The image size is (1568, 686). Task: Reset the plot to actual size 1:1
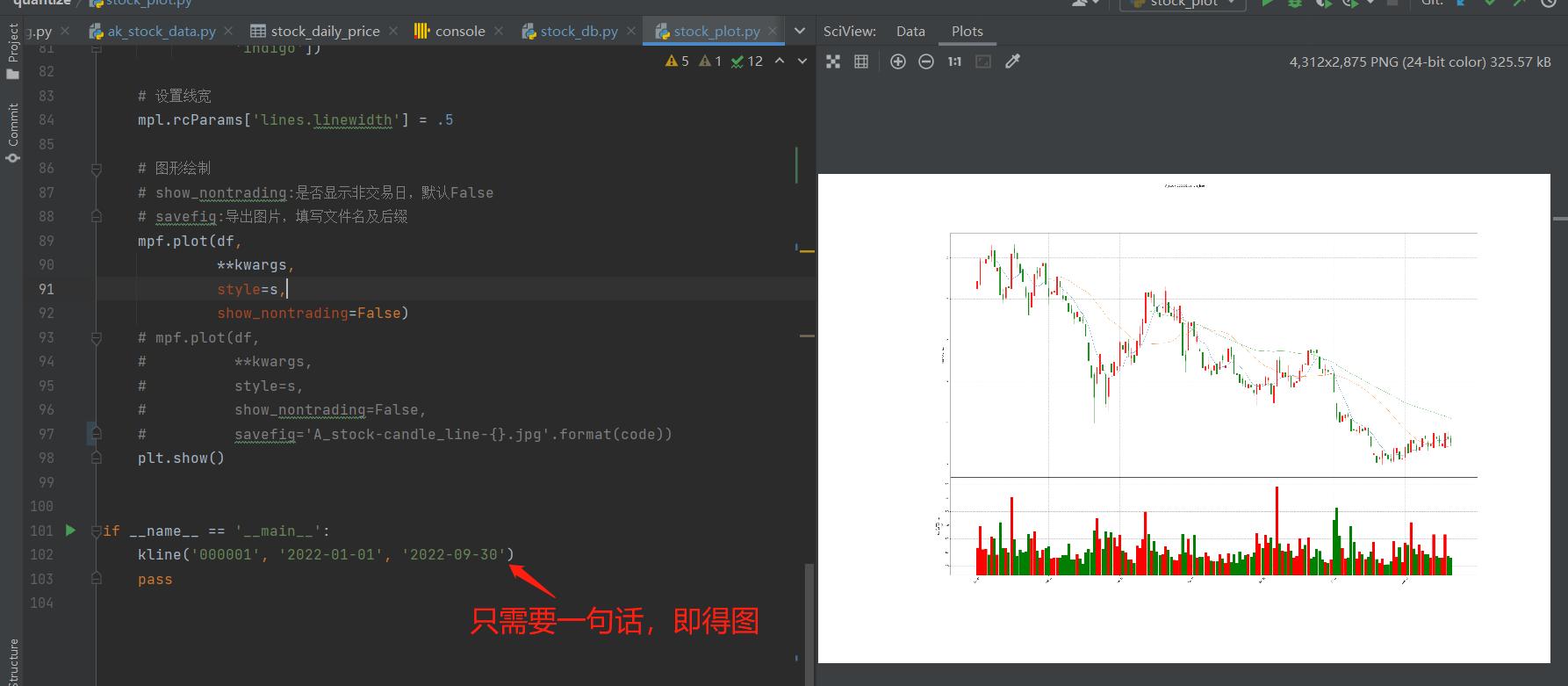coord(954,61)
